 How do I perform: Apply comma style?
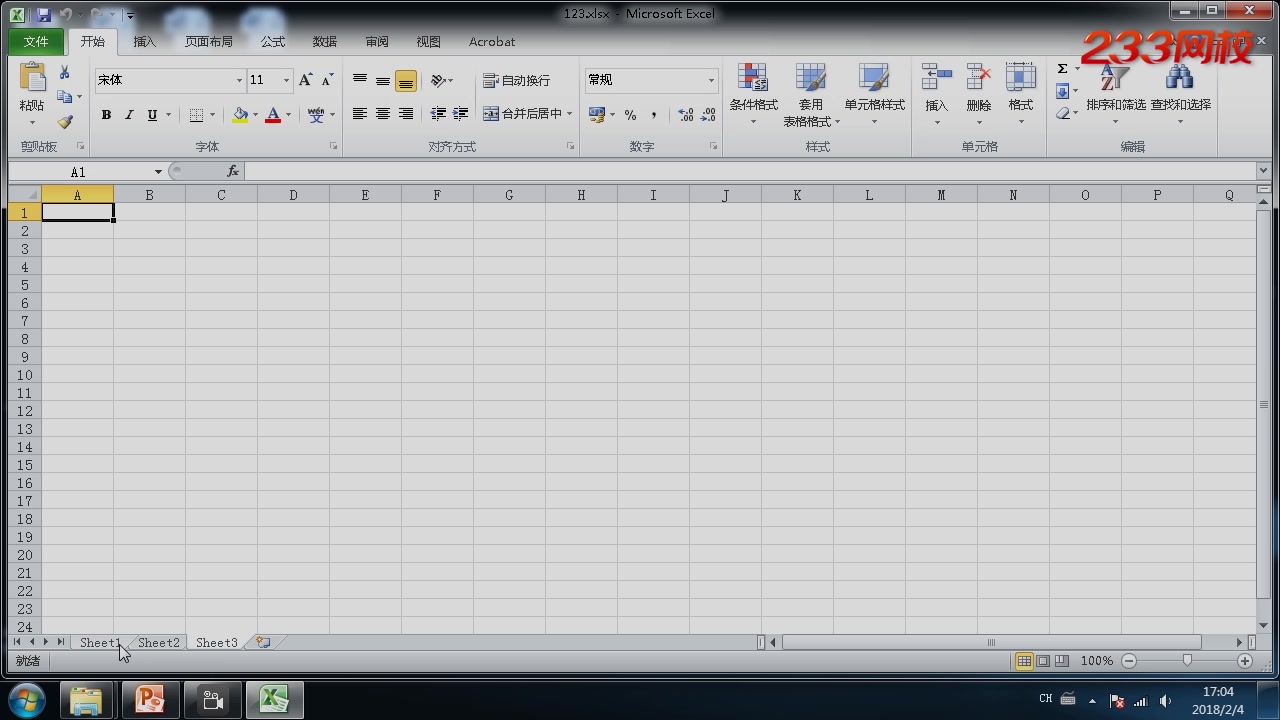coord(654,115)
